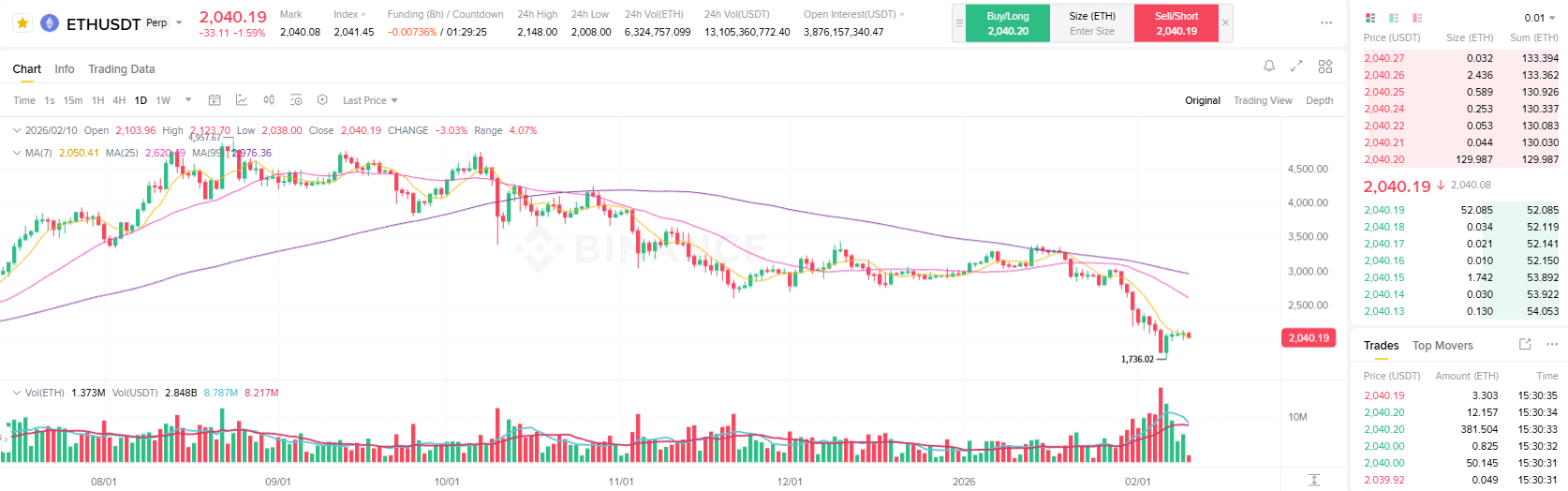Open order book 0.01 precision dropdown
The height and width of the screenshot is (491, 1568).
tap(1539, 18)
